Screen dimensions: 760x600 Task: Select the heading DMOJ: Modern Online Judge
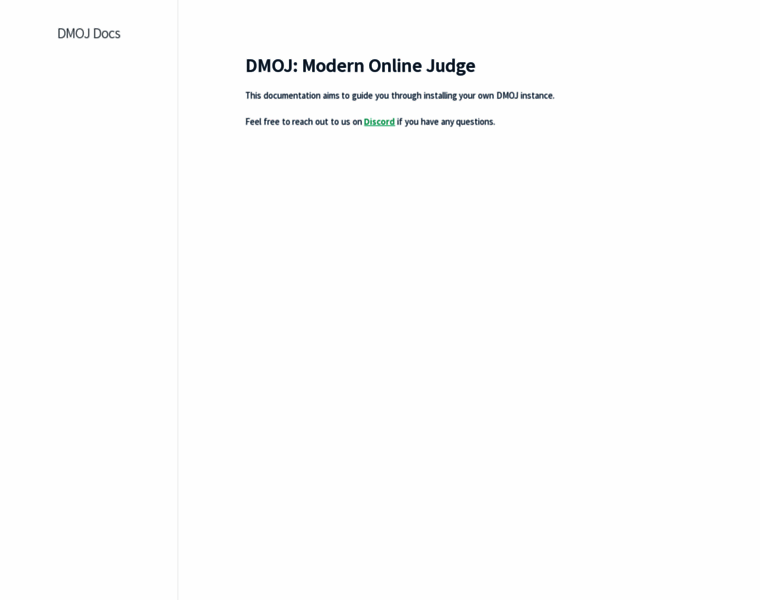click(360, 65)
